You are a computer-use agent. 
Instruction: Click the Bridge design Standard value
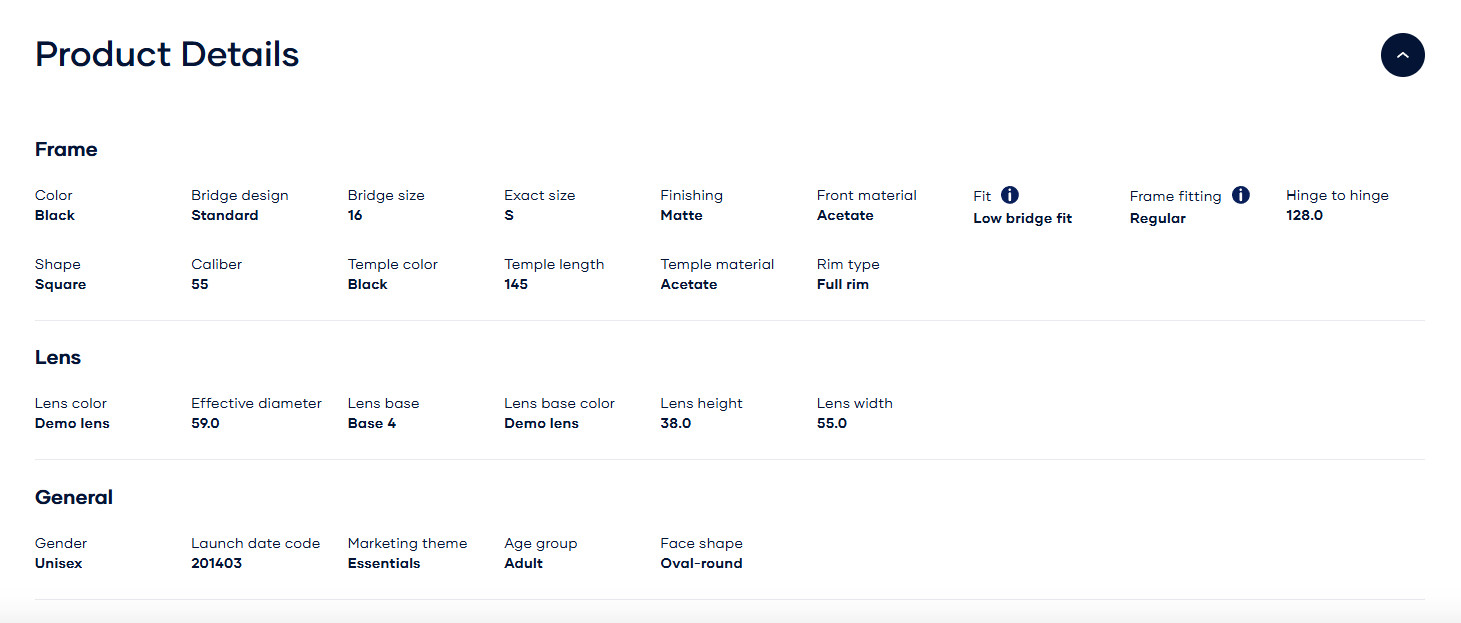[225, 215]
